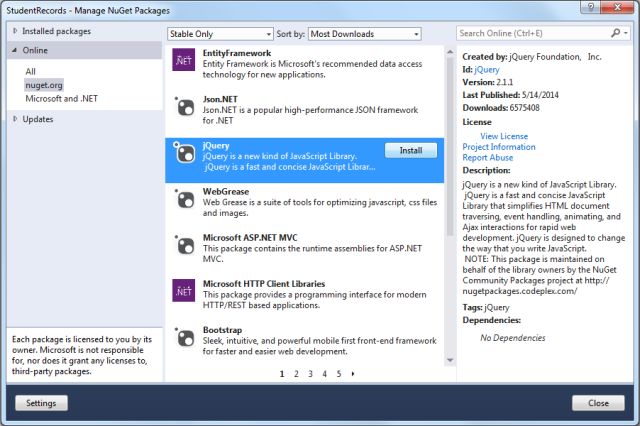Image resolution: width=640 pixels, height=426 pixels.
Task: Go to results page 5
Action: click(339, 374)
